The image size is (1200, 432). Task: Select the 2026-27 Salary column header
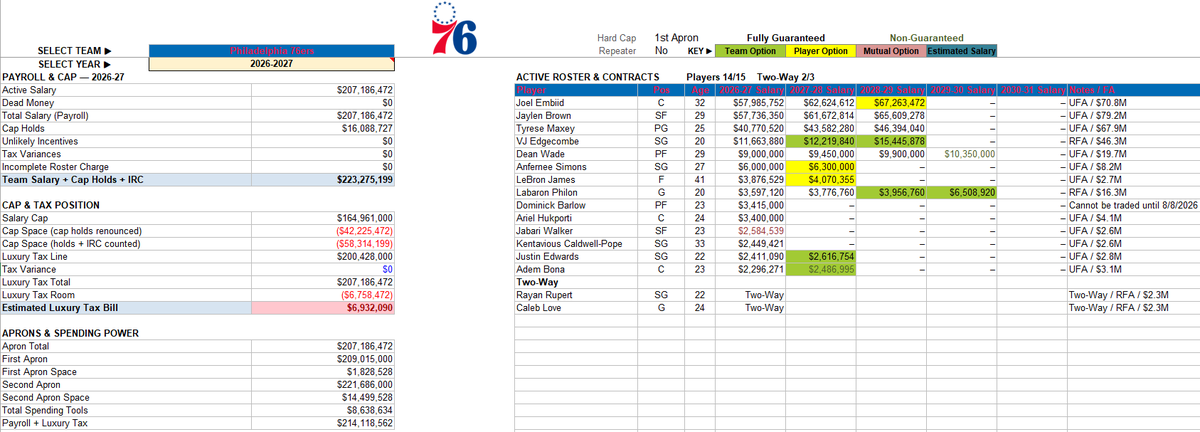pyautogui.click(x=751, y=91)
